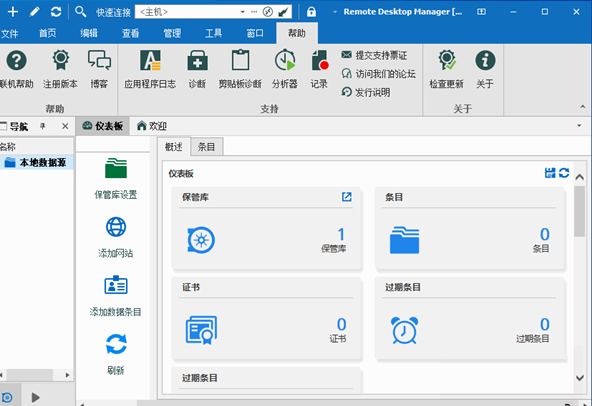Open 剪贴板诊断 clipboard diagnostic
Image resolution: width=592 pixels, height=406 pixels.
point(240,69)
